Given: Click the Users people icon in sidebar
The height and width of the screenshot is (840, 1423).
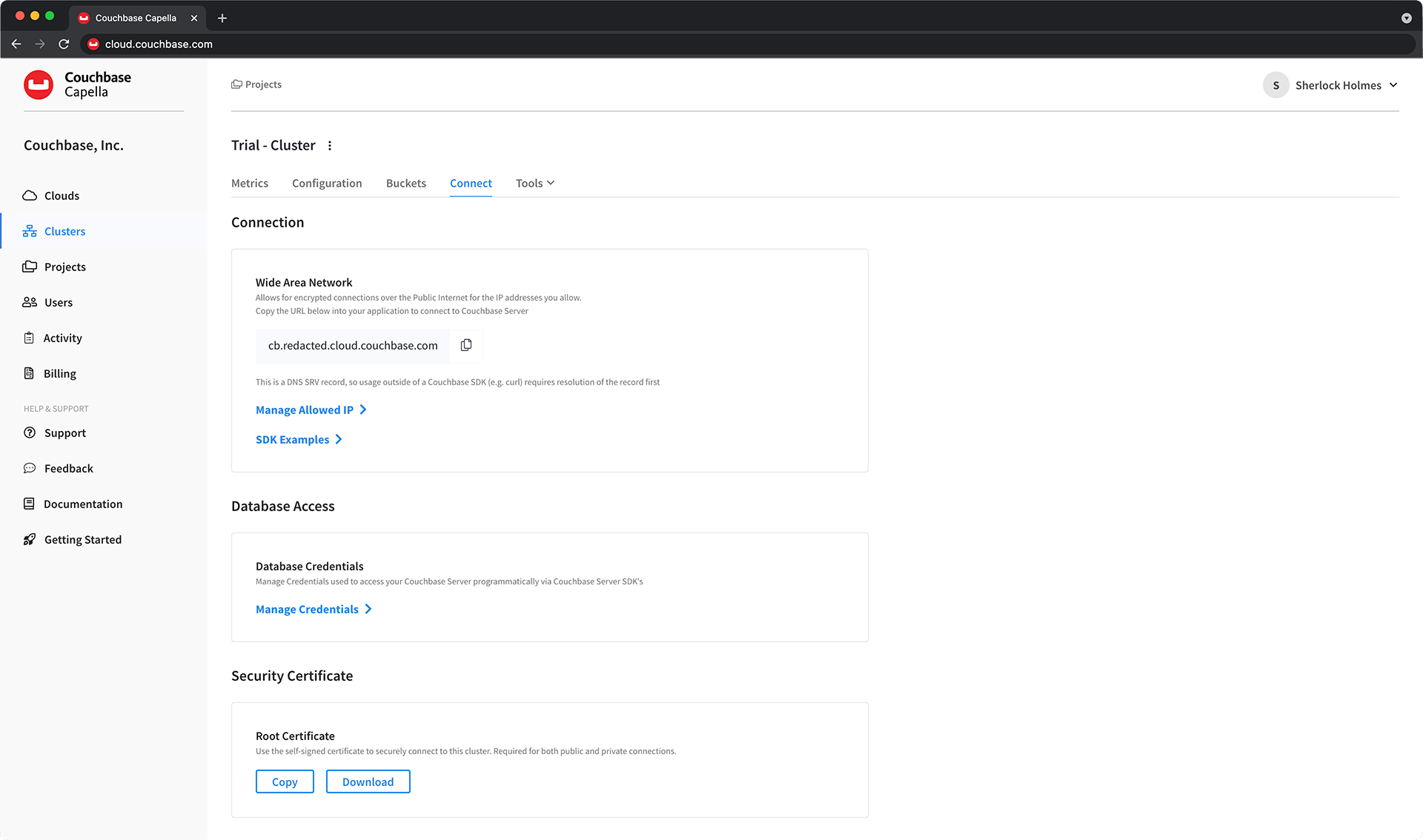Looking at the screenshot, I should [x=30, y=302].
